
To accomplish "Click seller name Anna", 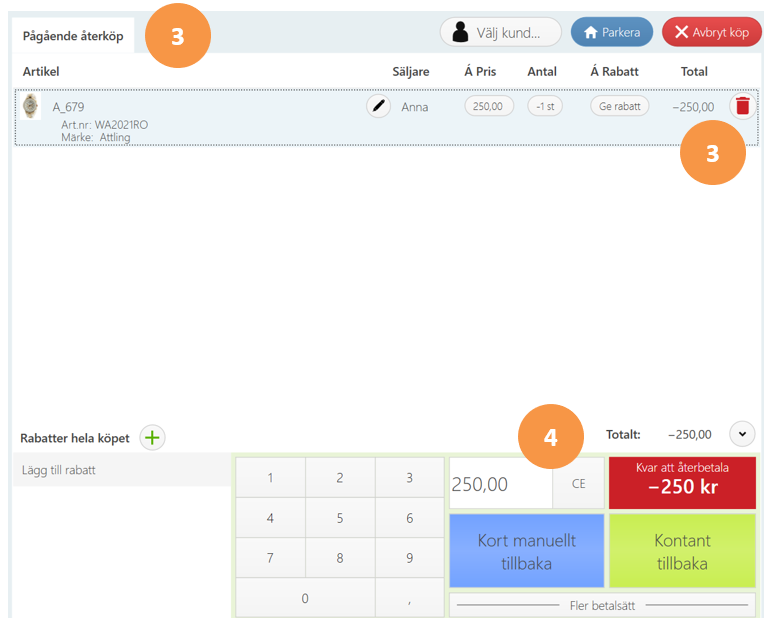I will [415, 107].
